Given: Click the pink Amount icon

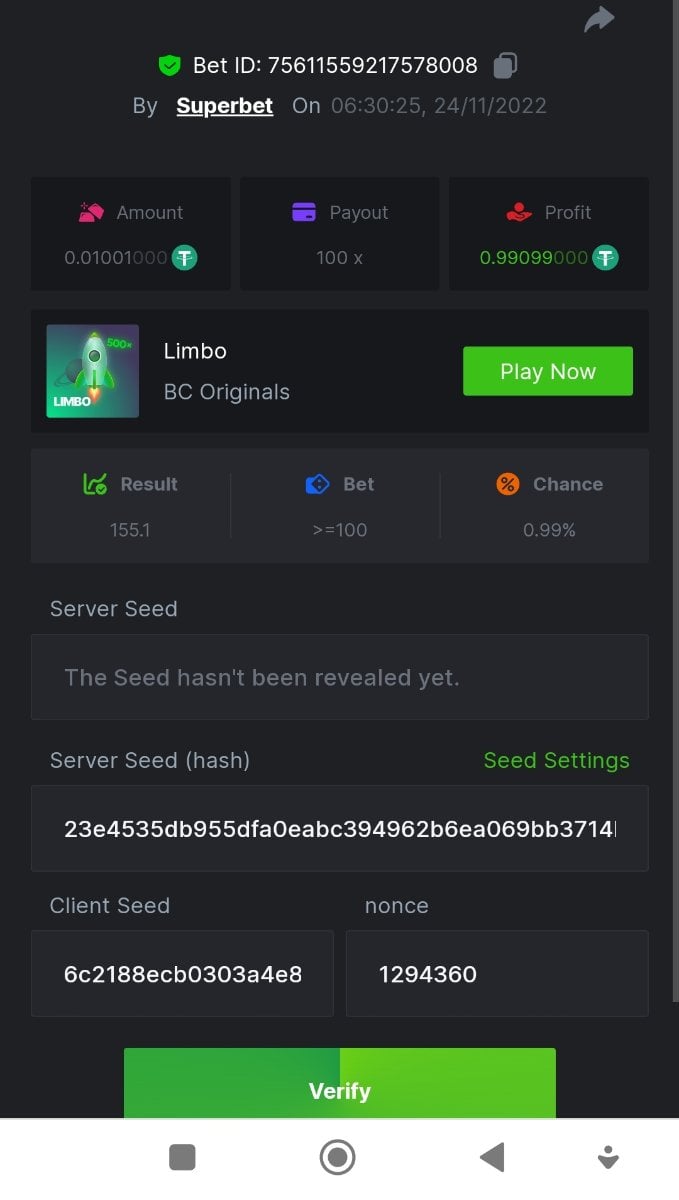Looking at the screenshot, I should 91,212.
